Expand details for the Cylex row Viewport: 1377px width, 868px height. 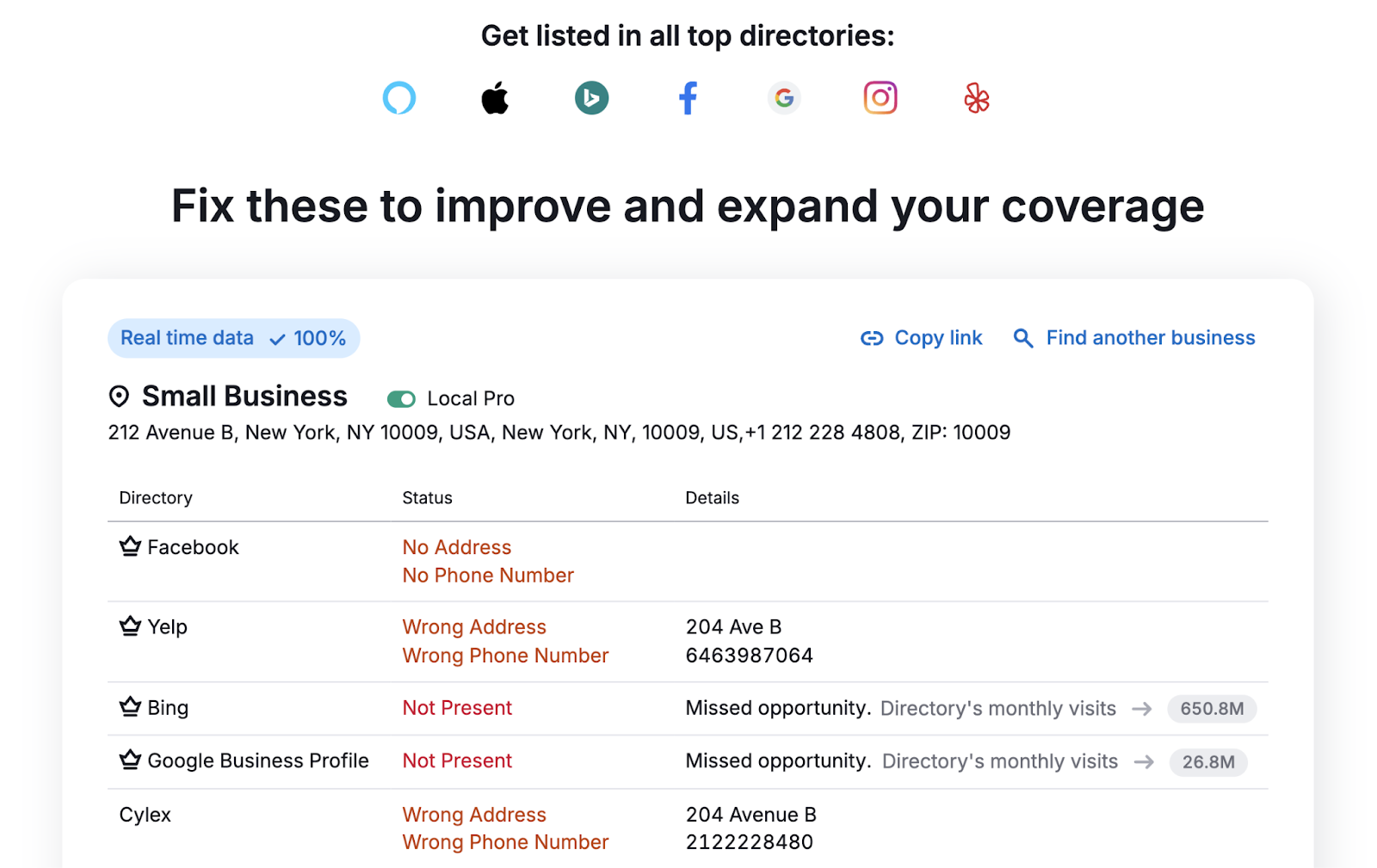click(144, 815)
